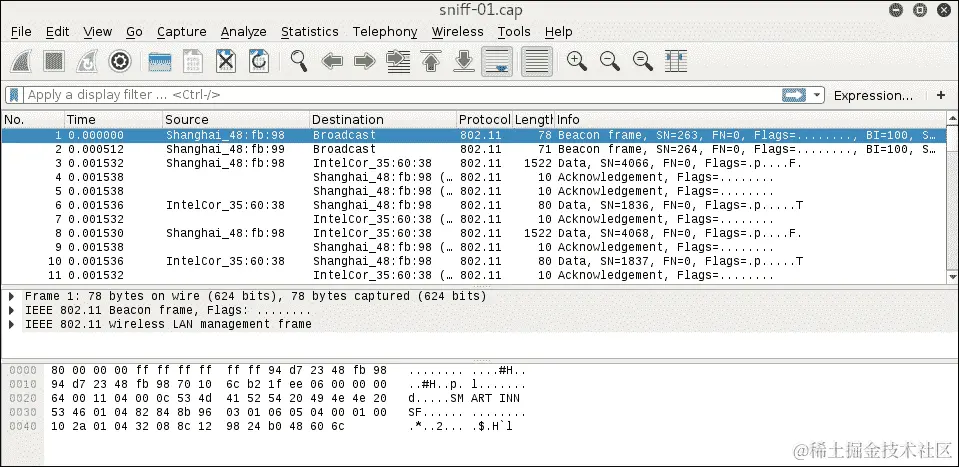Screen dimensions: 959x467
Task: Jump to first packet icon
Action: click(431, 62)
